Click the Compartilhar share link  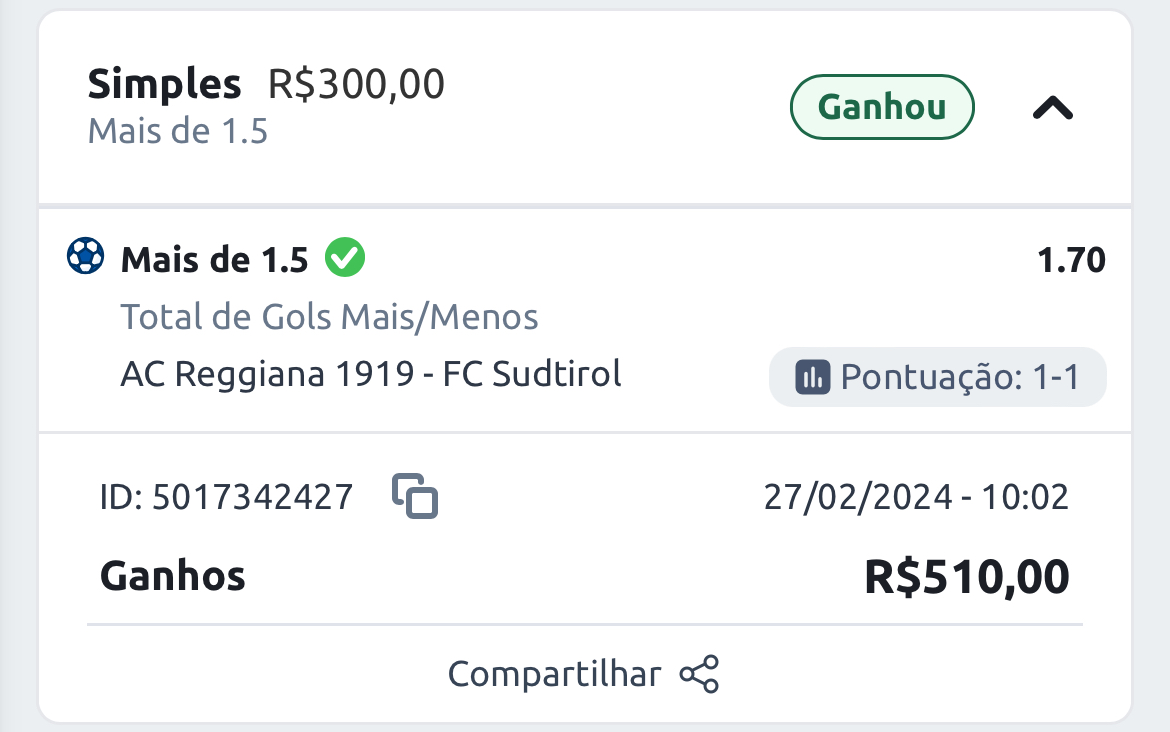point(554,675)
